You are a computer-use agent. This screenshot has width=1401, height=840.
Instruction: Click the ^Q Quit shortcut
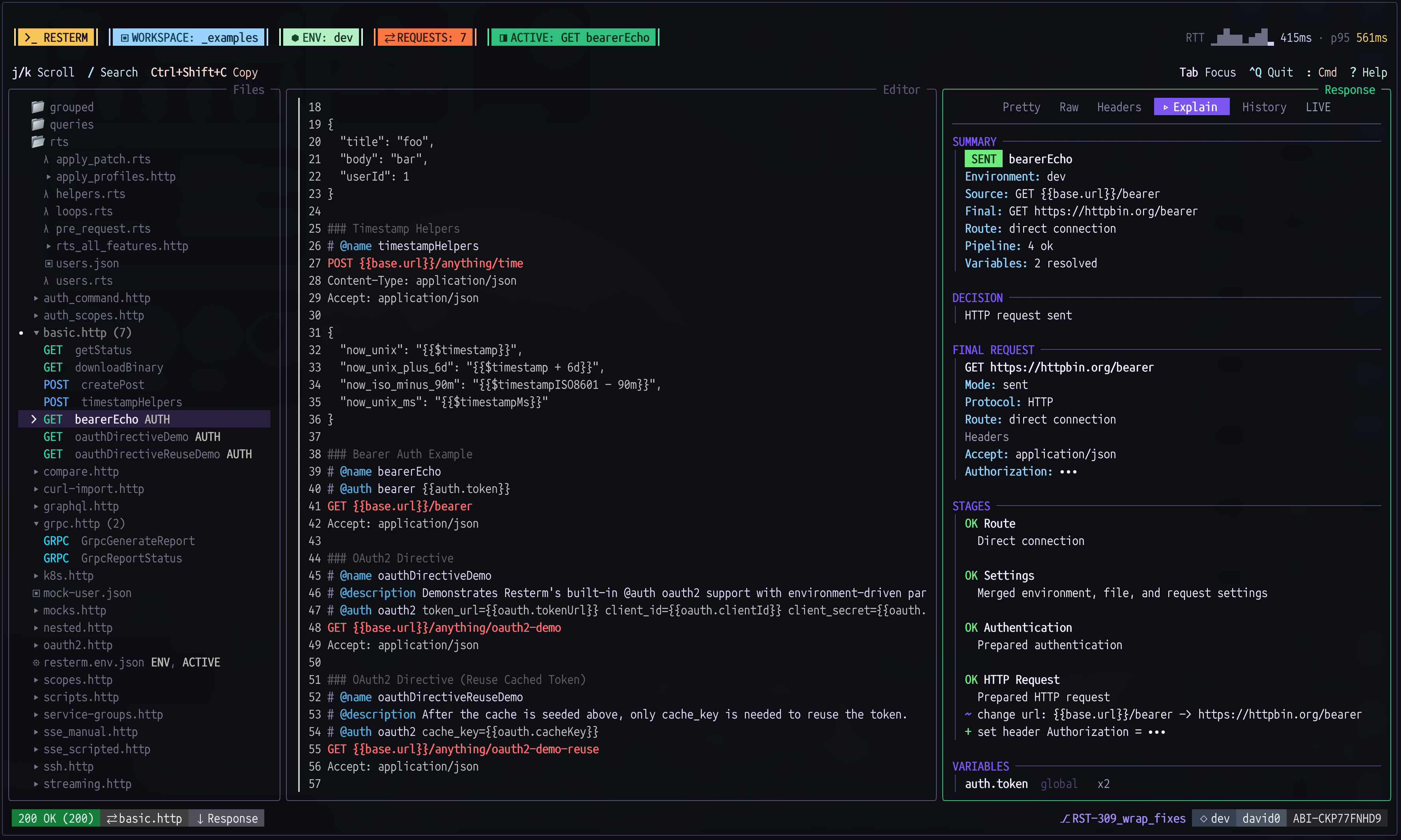[1271, 73]
